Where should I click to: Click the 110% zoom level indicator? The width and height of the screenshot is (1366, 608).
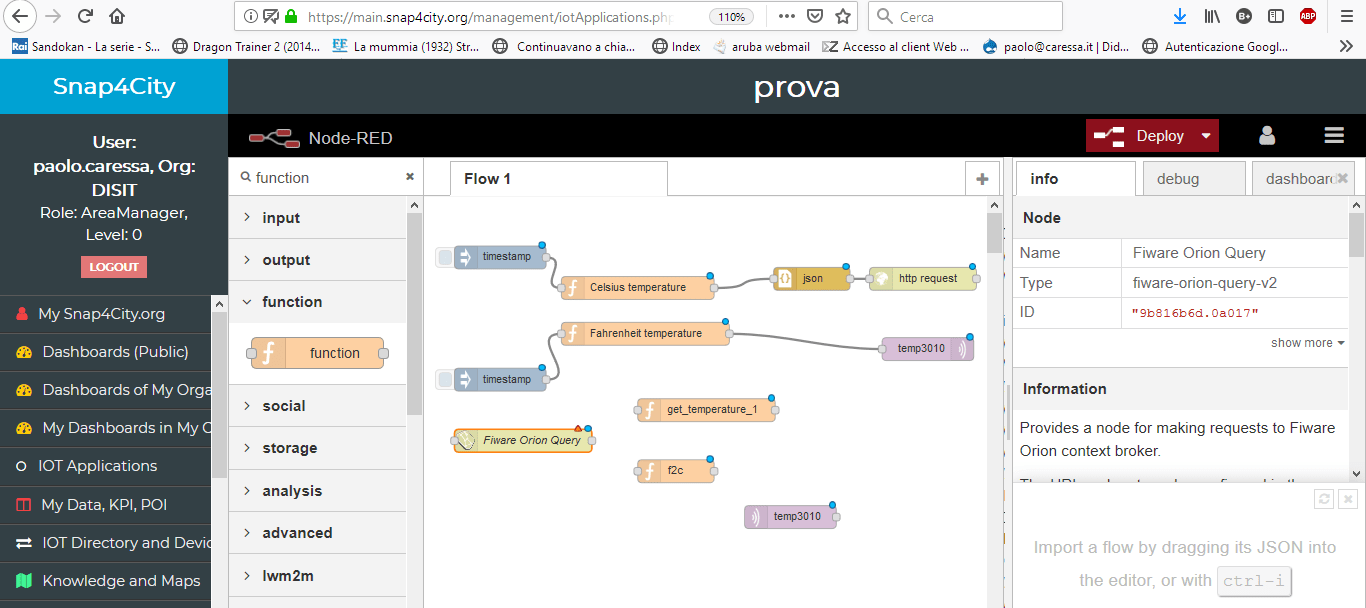(x=731, y=16)
